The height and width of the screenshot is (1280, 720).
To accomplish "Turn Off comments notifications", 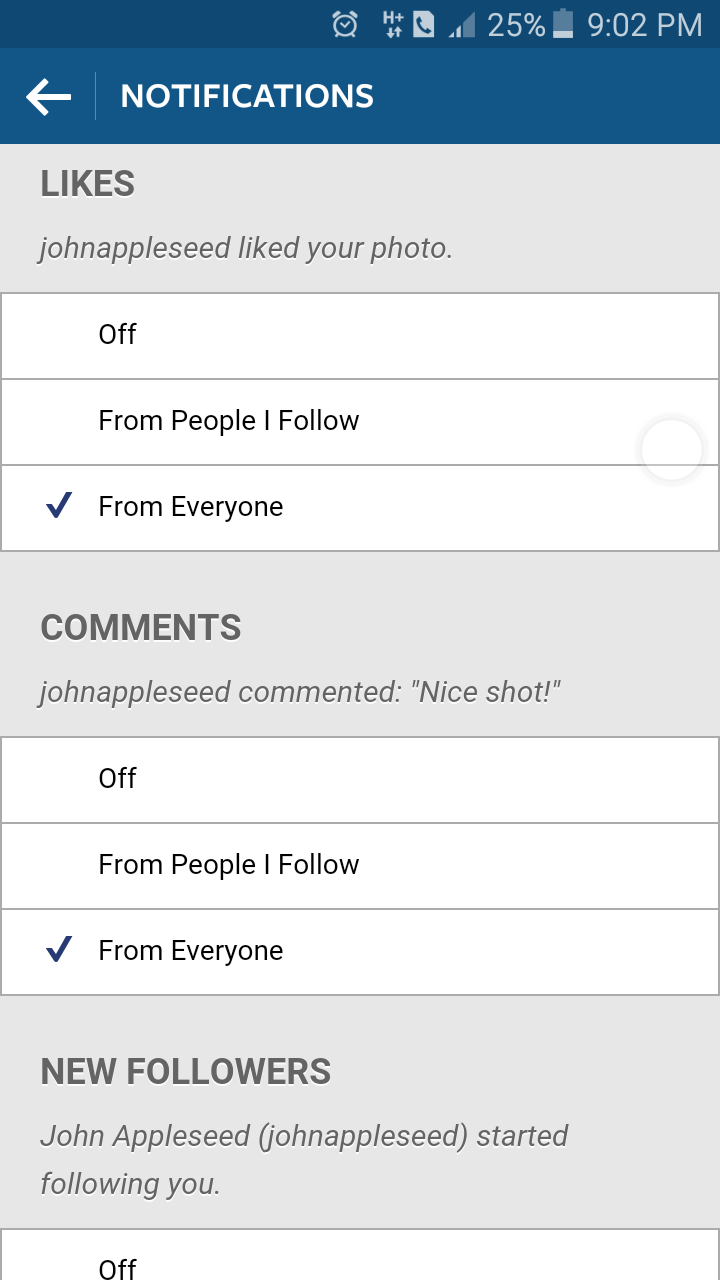I will [x=360, y=780].
